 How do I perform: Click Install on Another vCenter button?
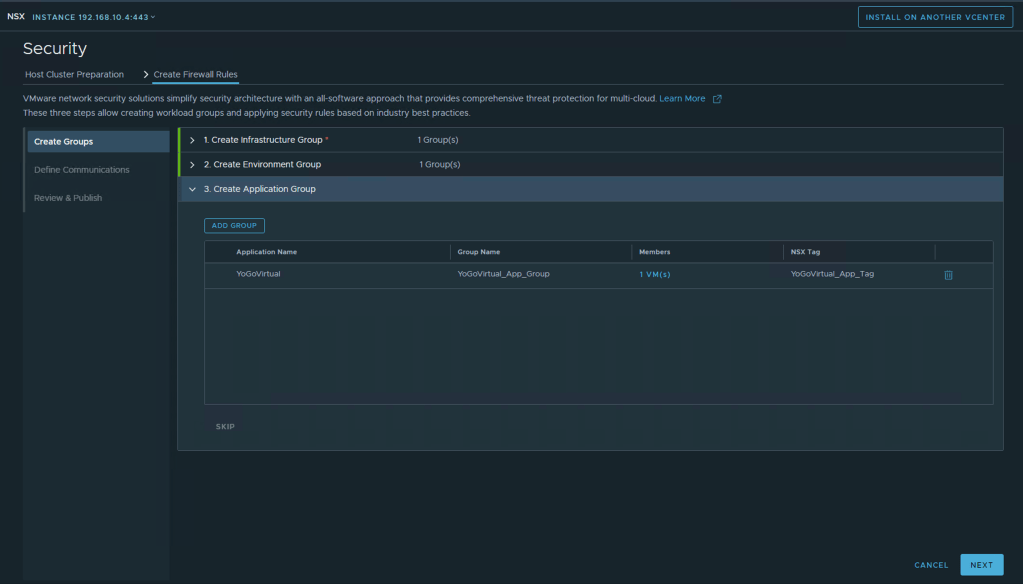coord(935,17)
